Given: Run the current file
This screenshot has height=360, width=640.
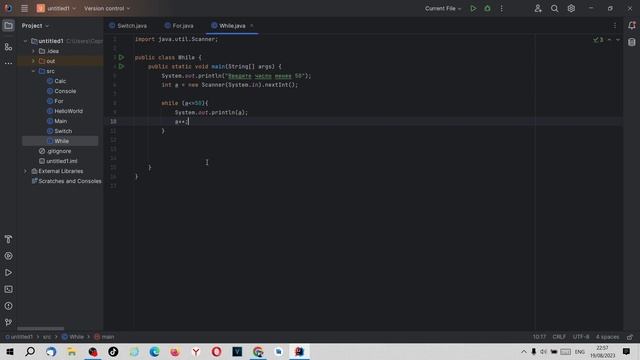Looking at the screenshot, I should (x=473, y=8).
